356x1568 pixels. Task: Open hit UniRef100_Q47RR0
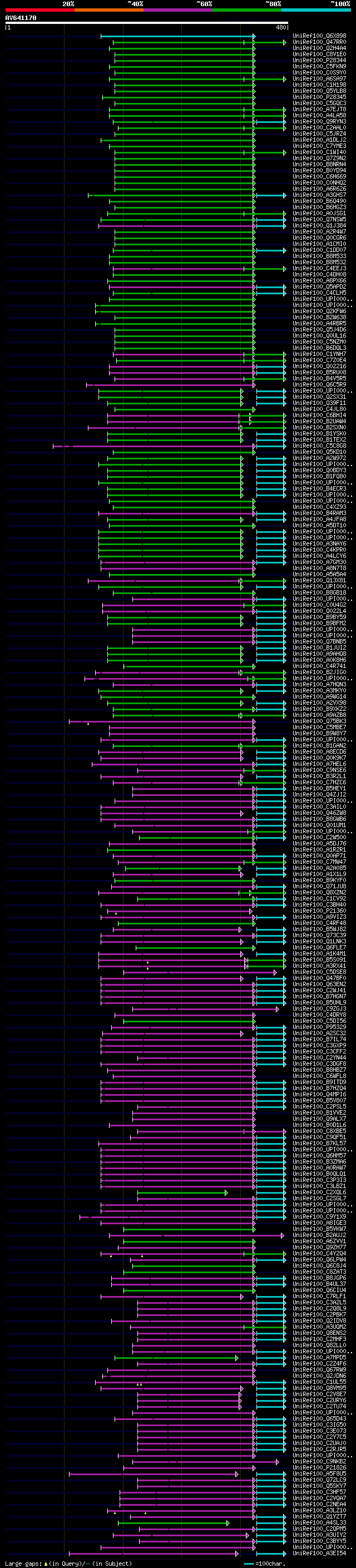(319, 42)
